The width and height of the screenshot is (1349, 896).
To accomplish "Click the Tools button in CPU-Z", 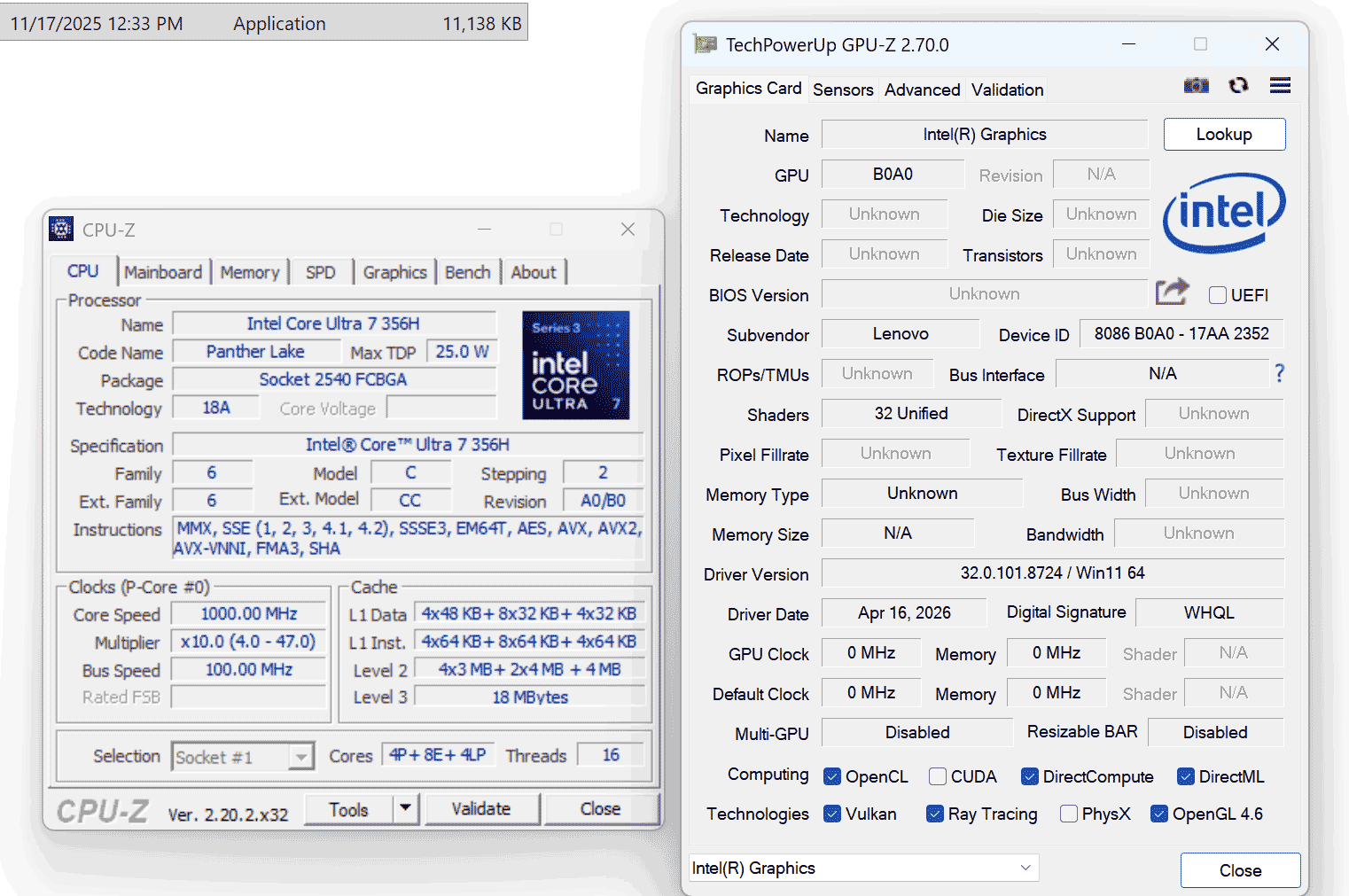I will click(348, 809).
